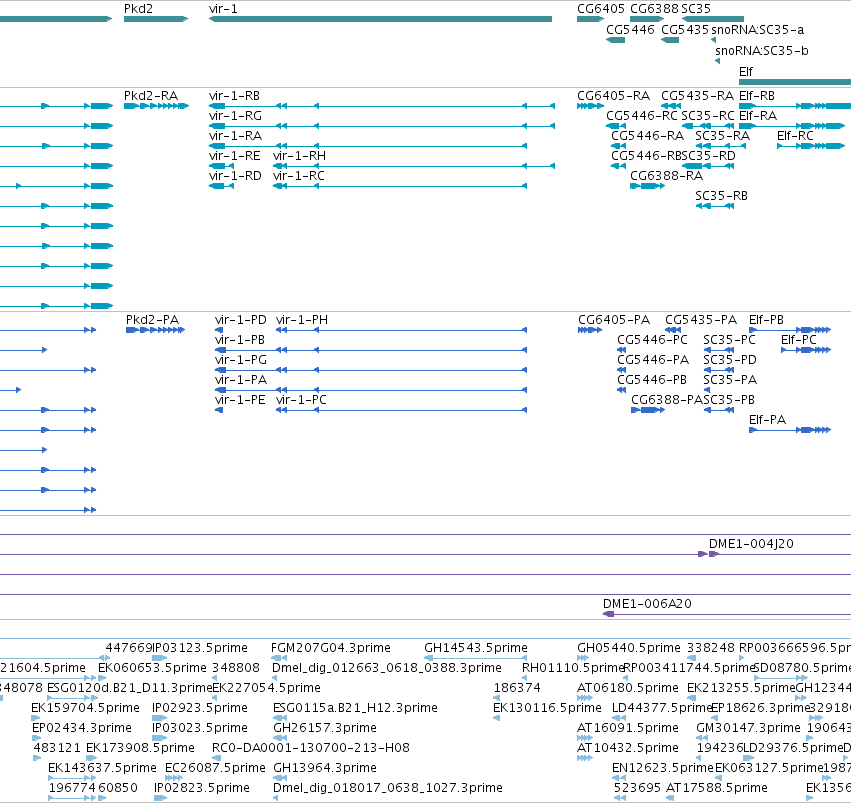Open protein label CG6405-PA

click(614, 320)
